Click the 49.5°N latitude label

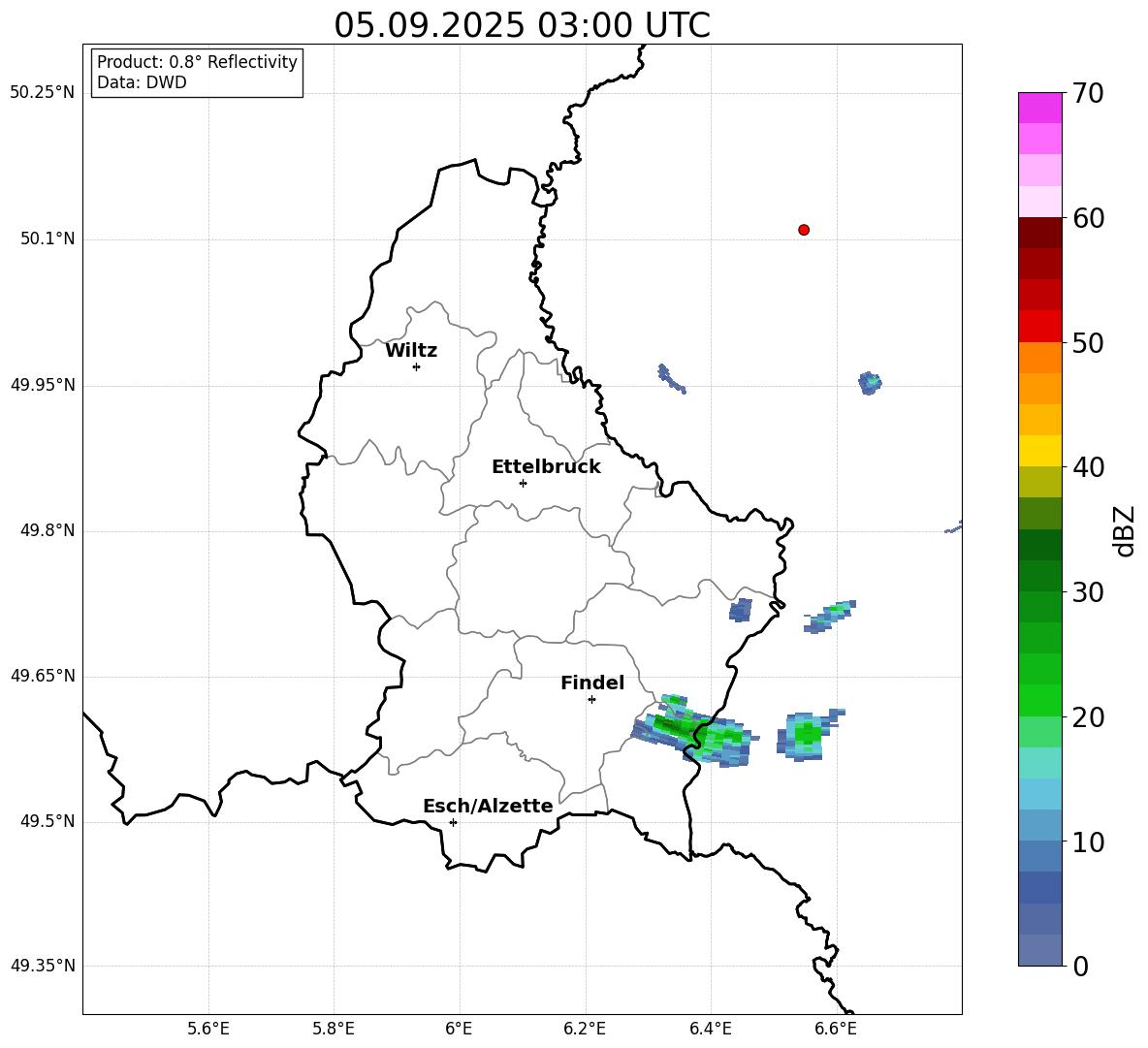click(x=48, y=821)
